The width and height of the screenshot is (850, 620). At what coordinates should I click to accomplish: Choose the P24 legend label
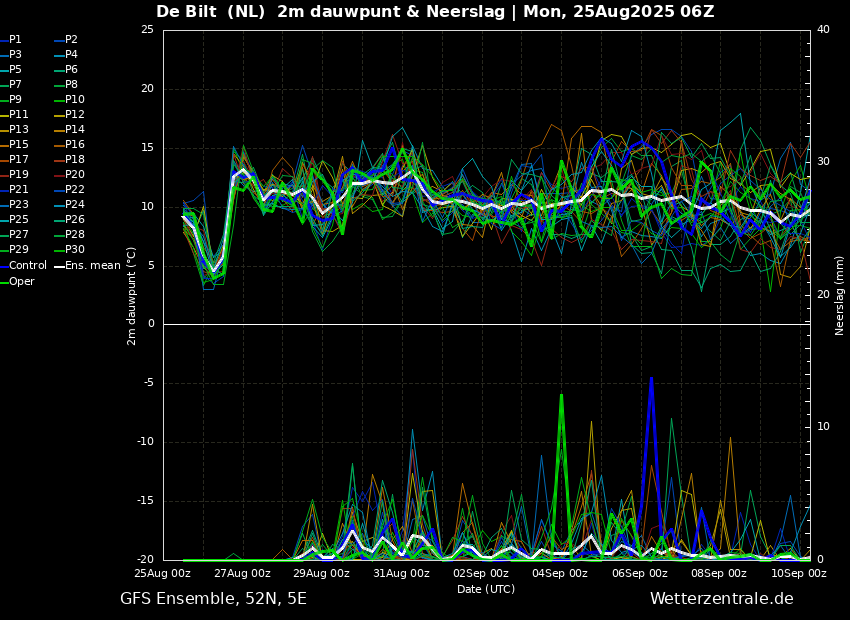coord(75,204)
